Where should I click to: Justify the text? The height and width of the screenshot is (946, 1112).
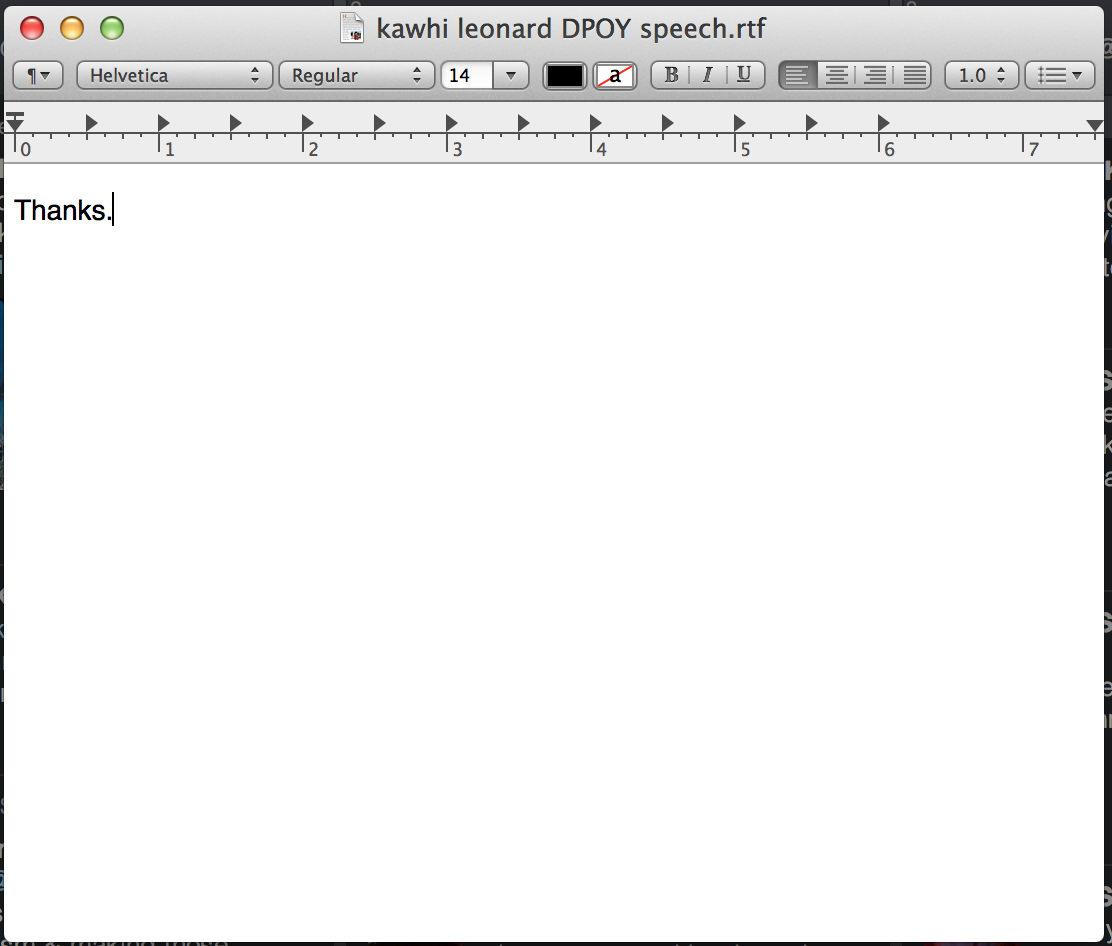tap(913, 75)
